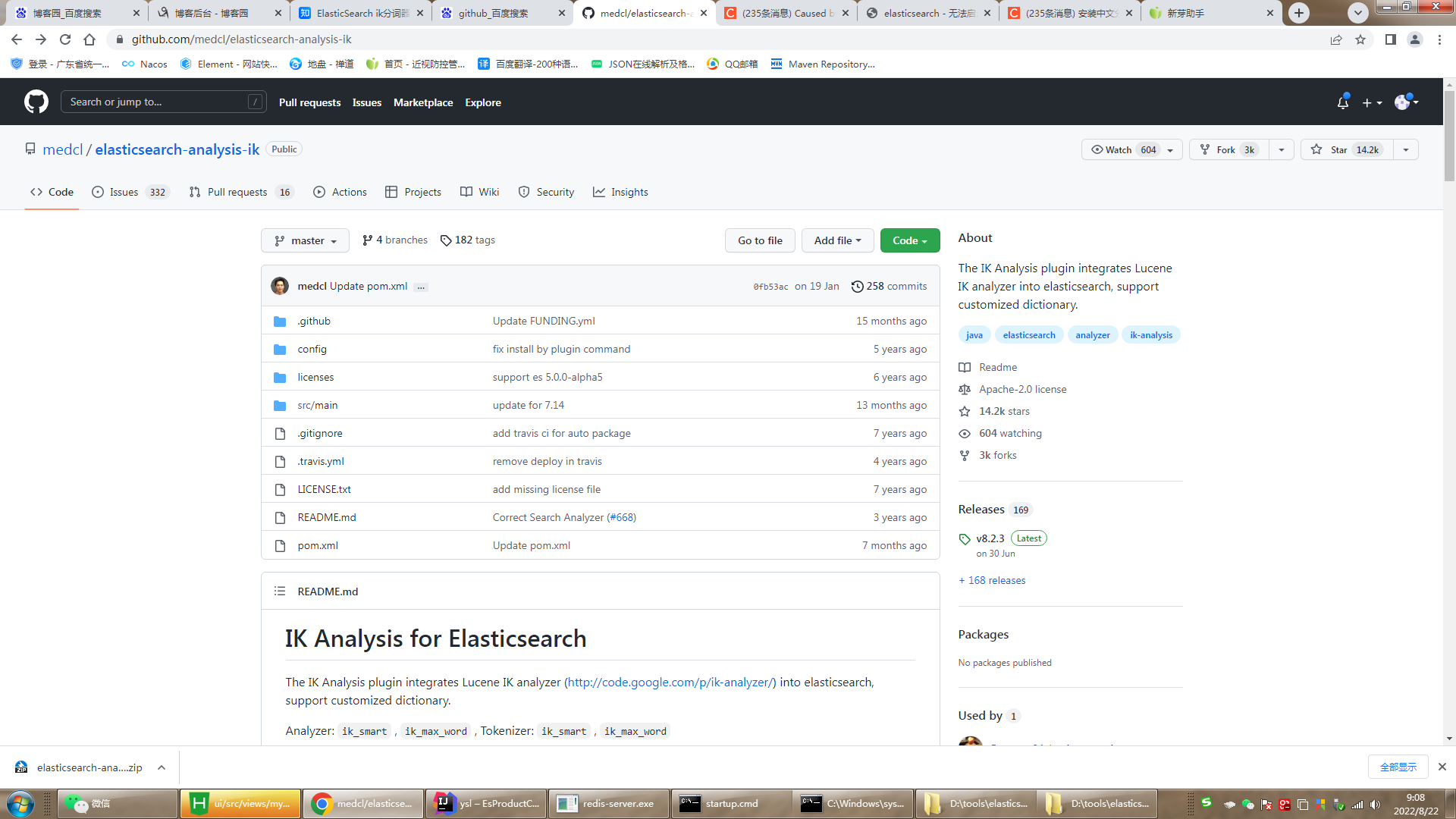Open the Chrome taskbar icon

point(322,804)
